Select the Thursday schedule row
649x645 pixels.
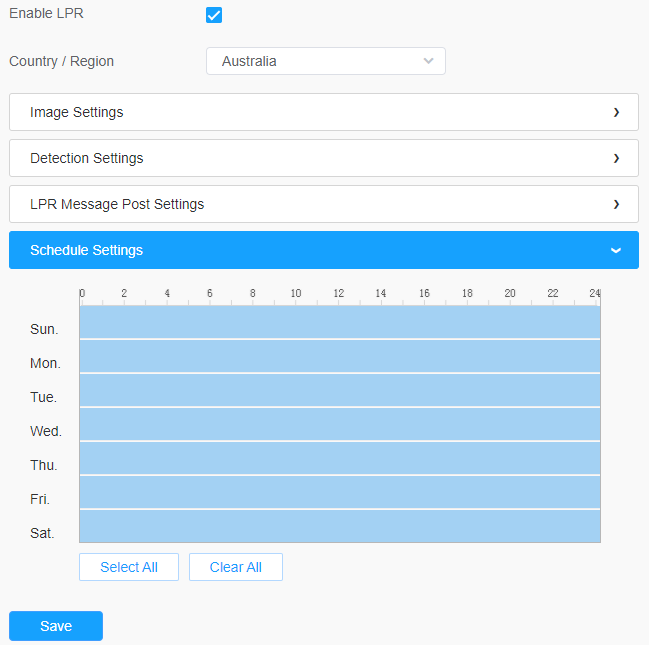pyautogui.click(x=340, y=458)
